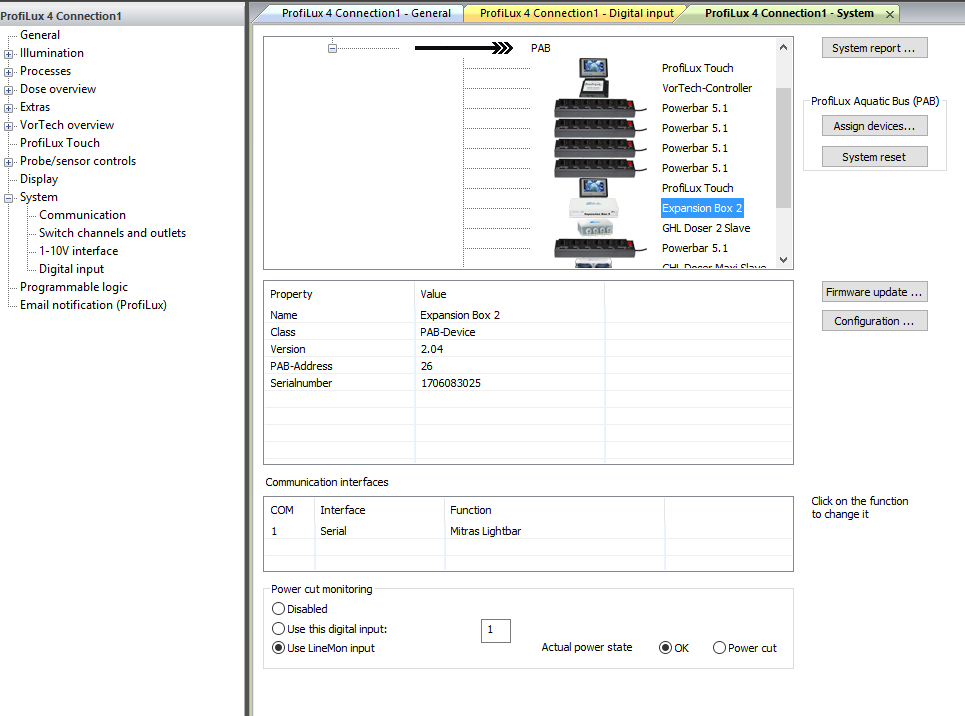Open Digital input tree item
The image size is (965, 716).
pos(71,269)
